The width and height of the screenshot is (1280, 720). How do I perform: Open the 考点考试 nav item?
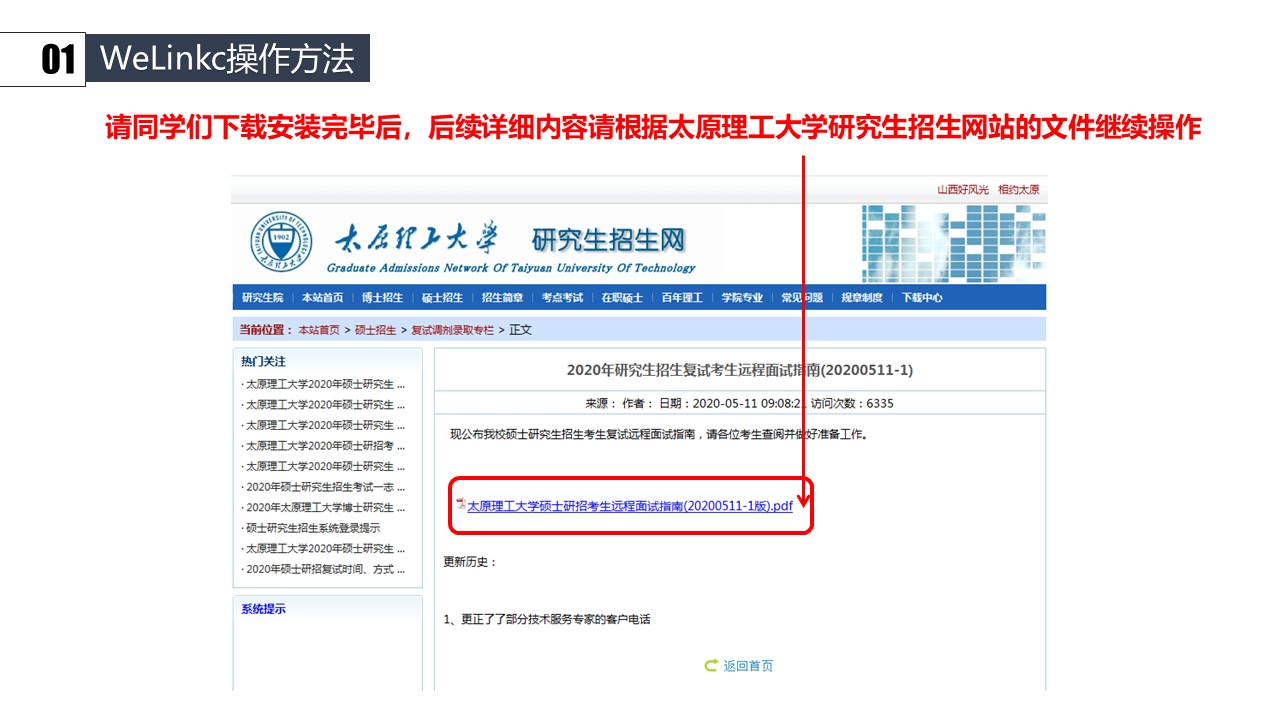(x=562, y=298)
